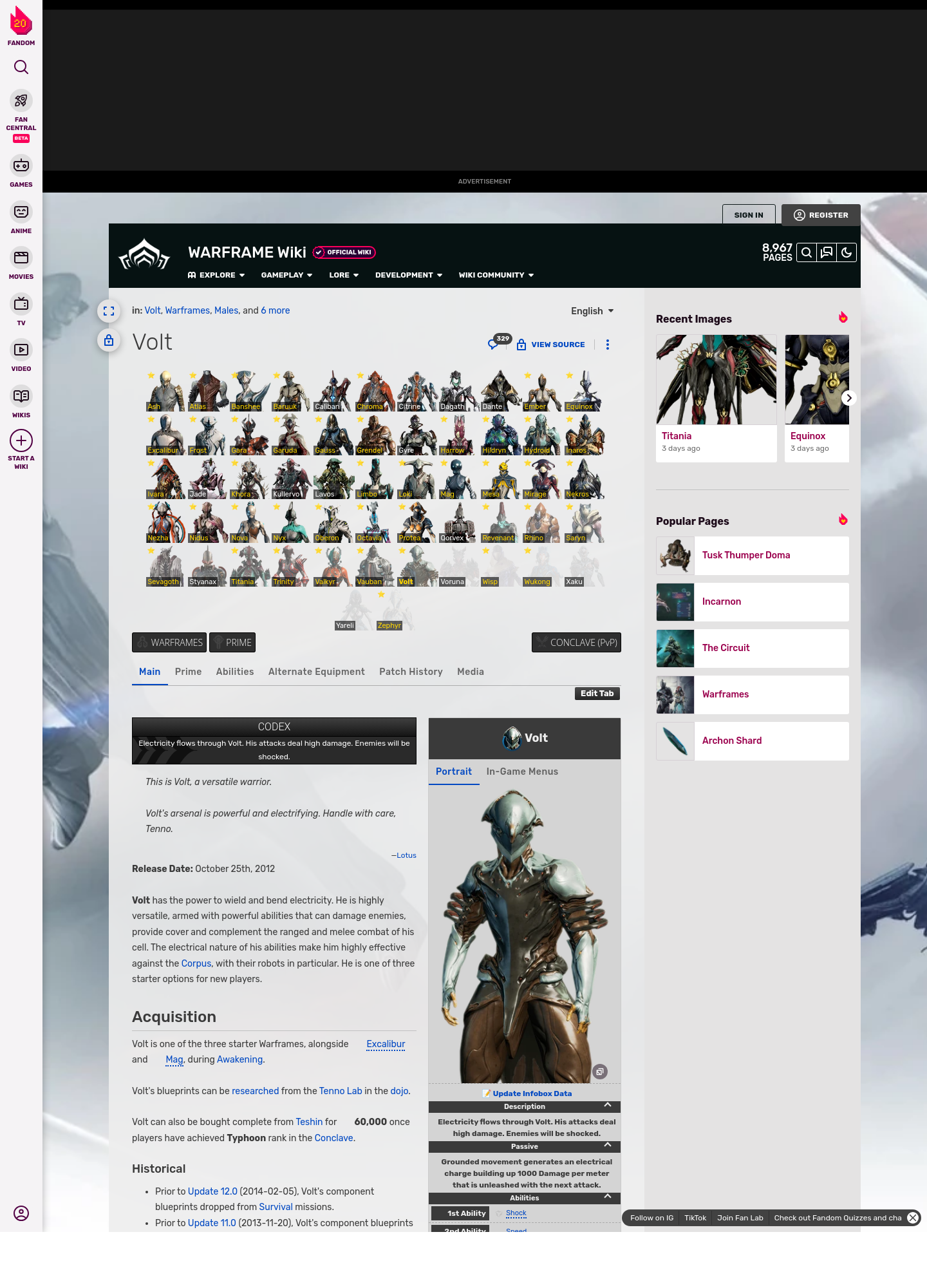Viewport: 927px width, 1288px height.
Task: Open the Tusk Thumper Doma popular page
Action: tap(753, 556)
